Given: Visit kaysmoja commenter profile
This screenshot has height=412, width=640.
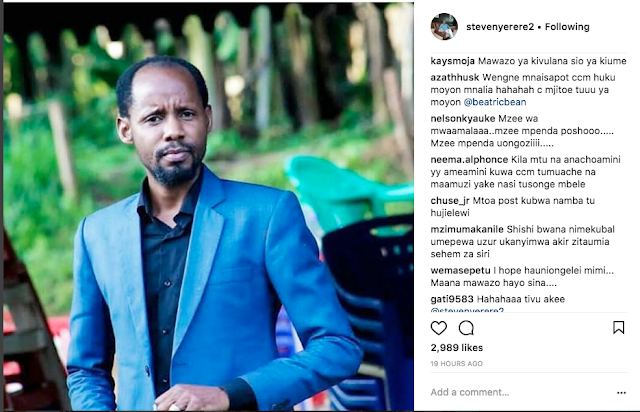Looking at the screenshot, I should coord(452,61).
